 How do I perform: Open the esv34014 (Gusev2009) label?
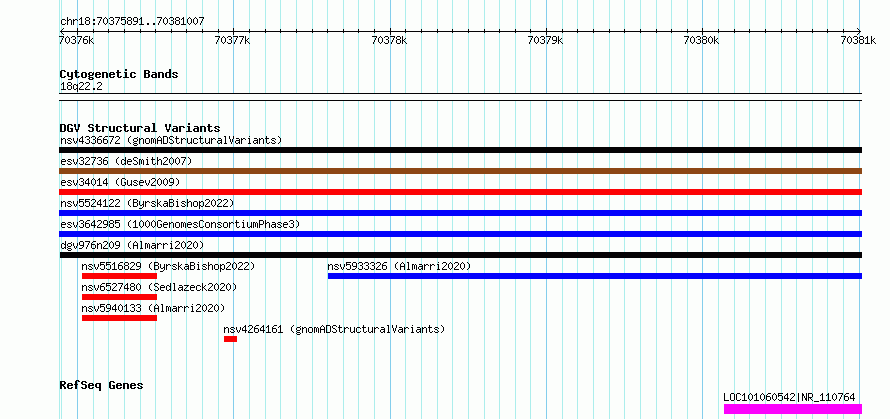coord(120,182)
